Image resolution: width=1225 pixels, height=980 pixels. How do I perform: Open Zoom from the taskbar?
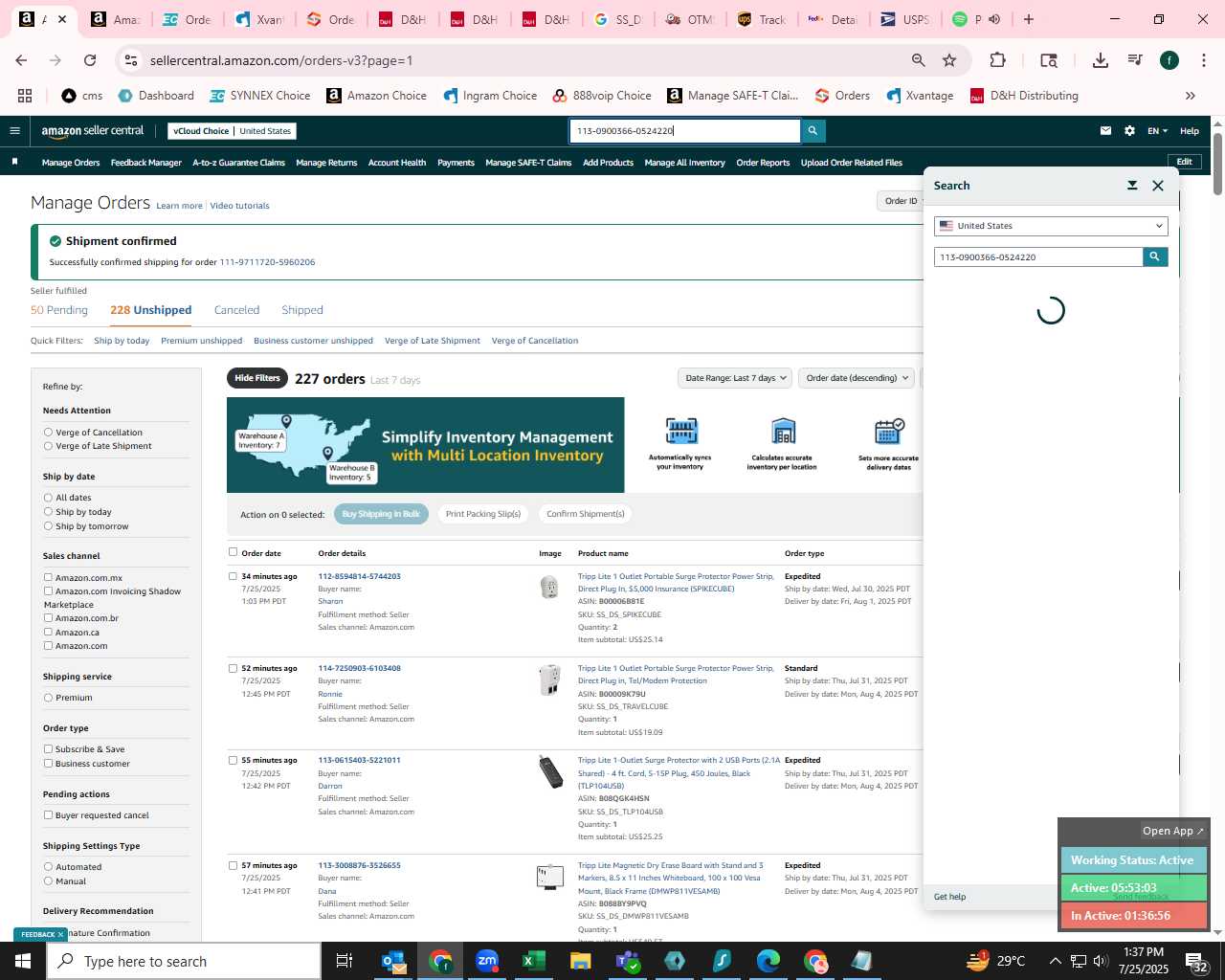pos(487,961)
